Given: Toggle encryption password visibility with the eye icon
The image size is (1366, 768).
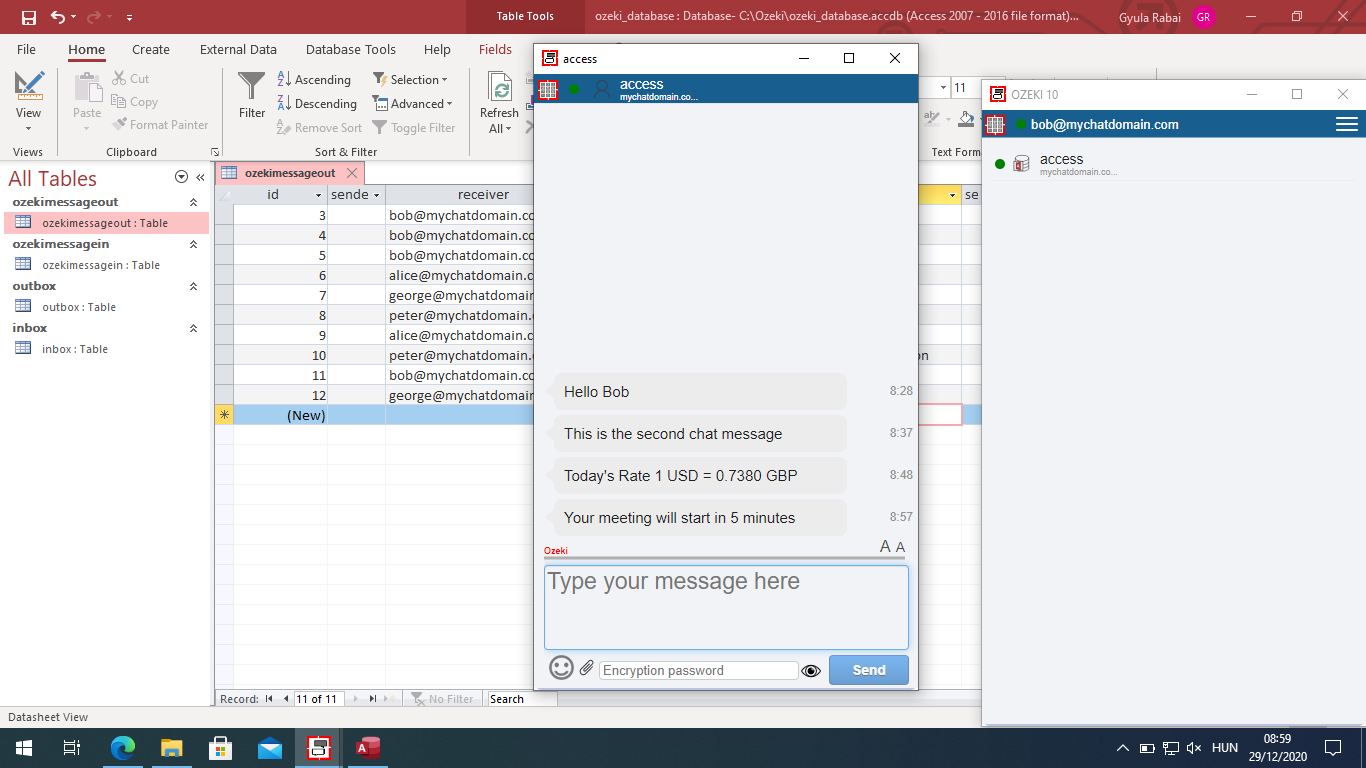Looking at the screenshot, I should pyautogui.click(x=811, y=670).
